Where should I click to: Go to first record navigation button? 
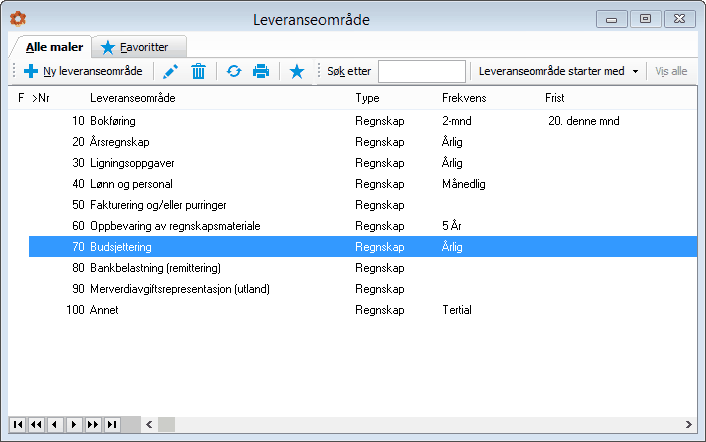[18, 424]
